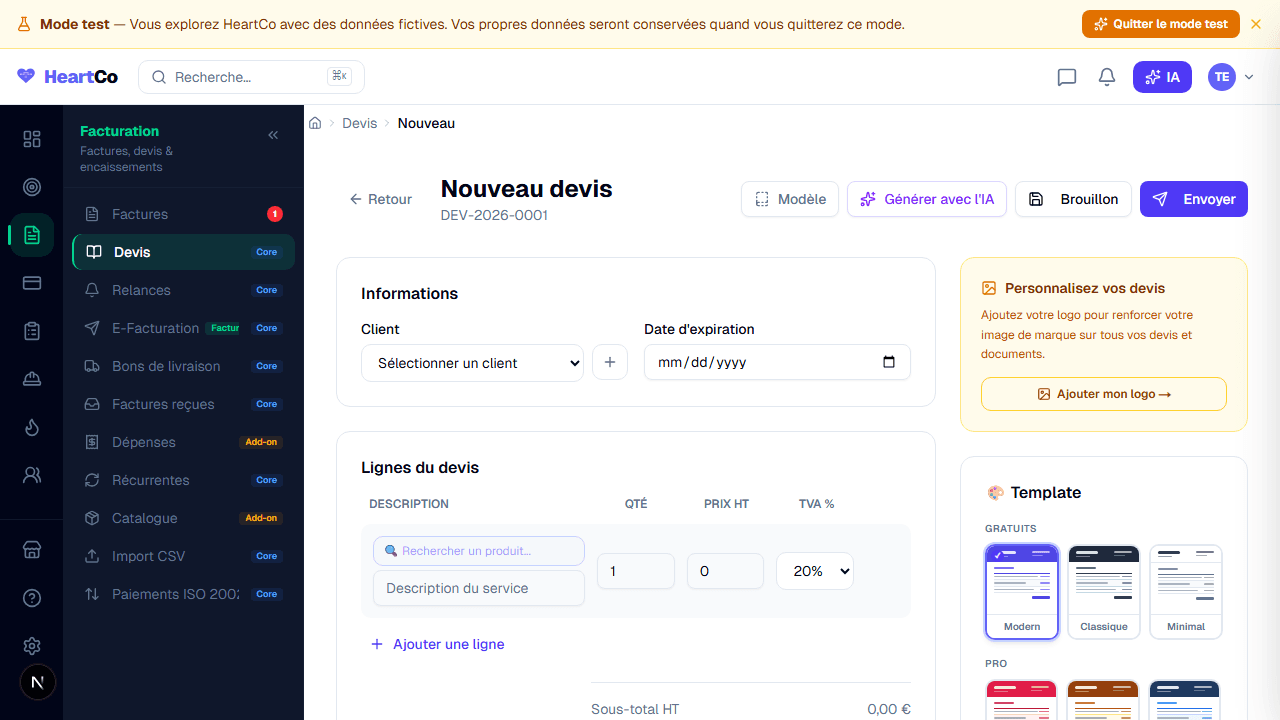The image size is (1280, 720).
Task: Open the help question mark icon
Action: [31, 597]
